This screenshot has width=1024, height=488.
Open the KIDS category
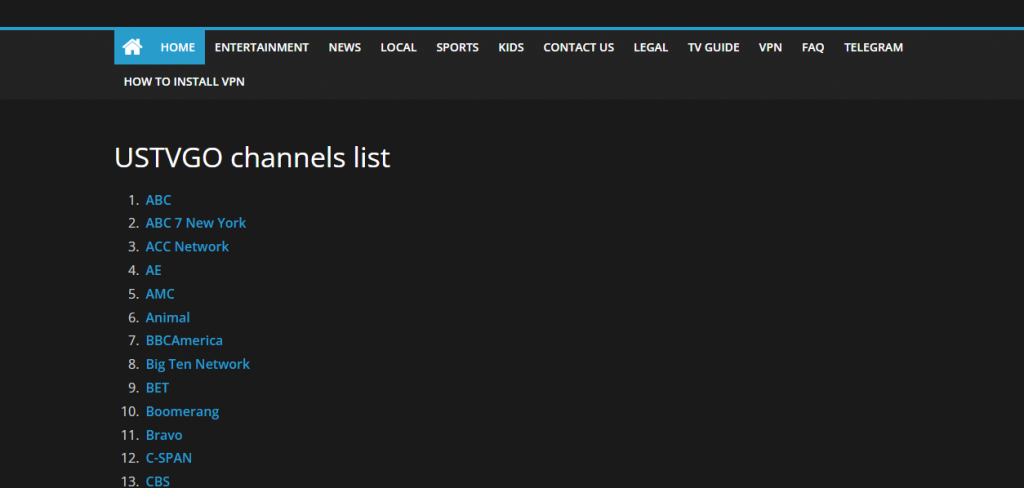point(511,48)
